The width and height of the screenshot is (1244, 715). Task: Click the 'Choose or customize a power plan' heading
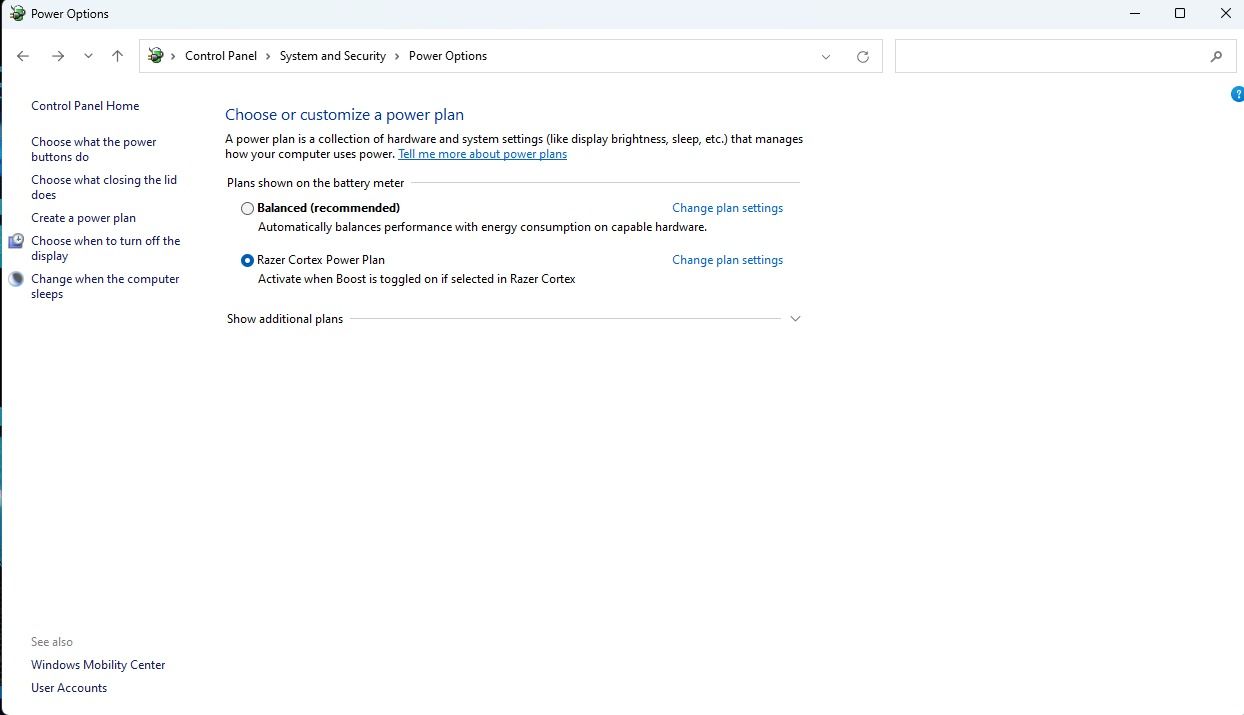tap(344, 115)
